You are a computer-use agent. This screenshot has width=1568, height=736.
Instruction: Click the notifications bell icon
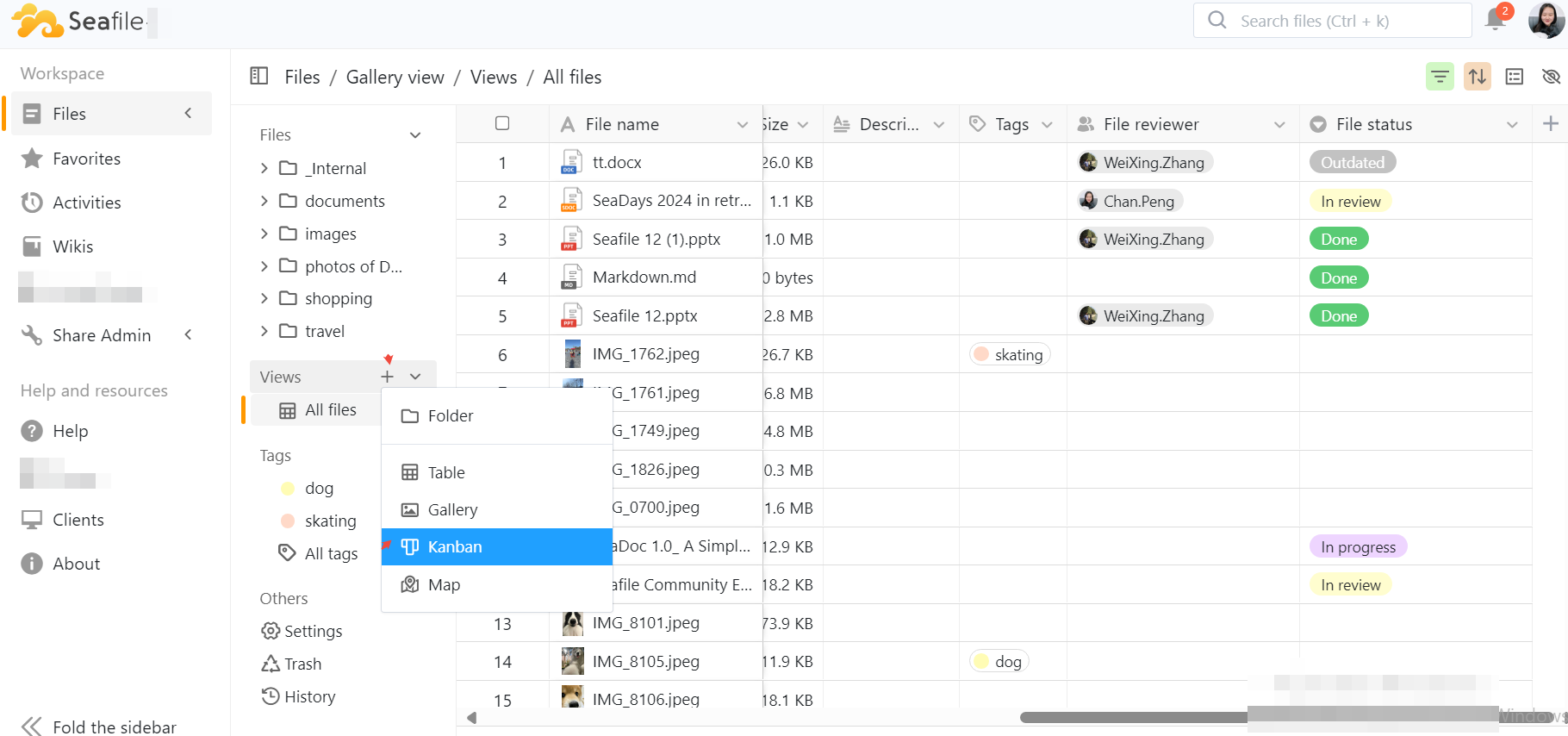tap(1496, 20)
